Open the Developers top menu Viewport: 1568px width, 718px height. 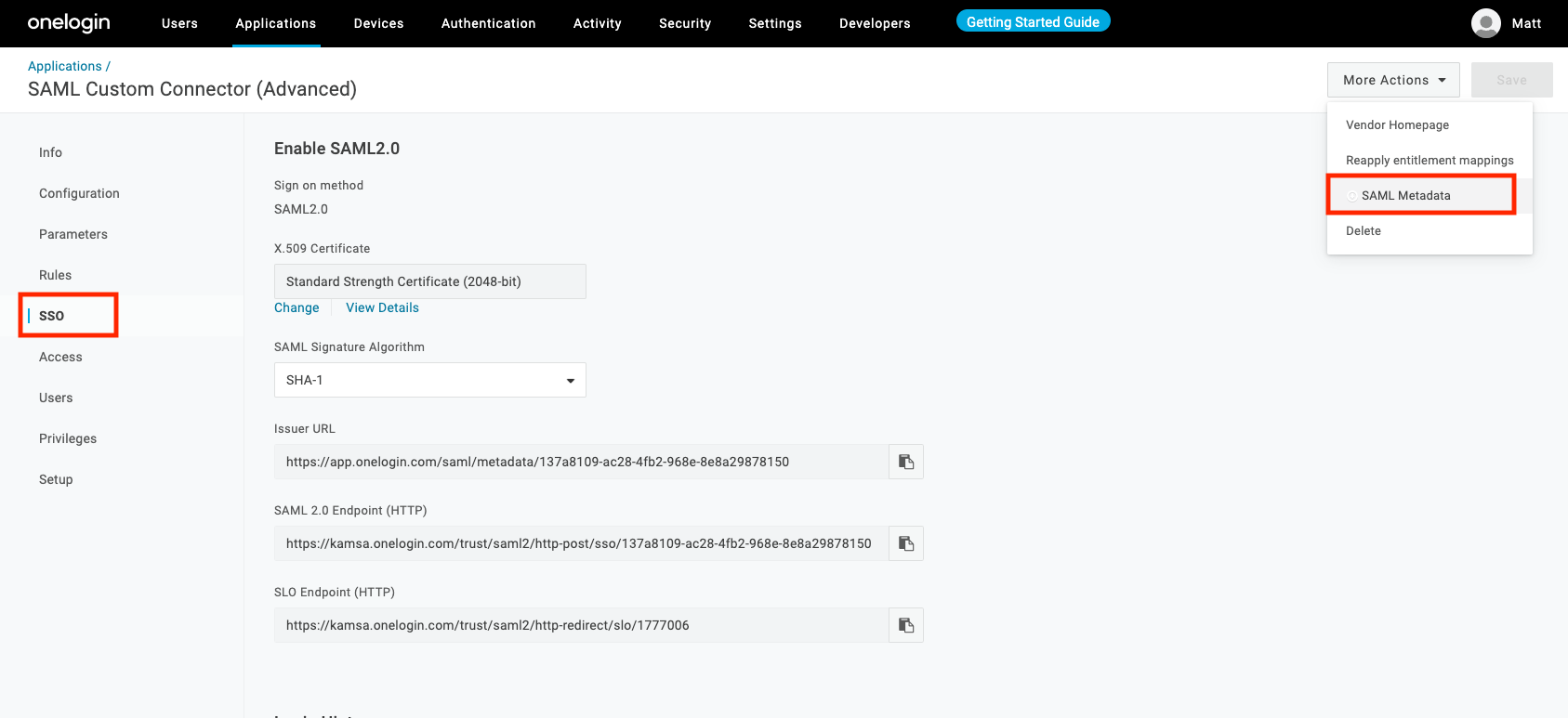click(875, 23)
